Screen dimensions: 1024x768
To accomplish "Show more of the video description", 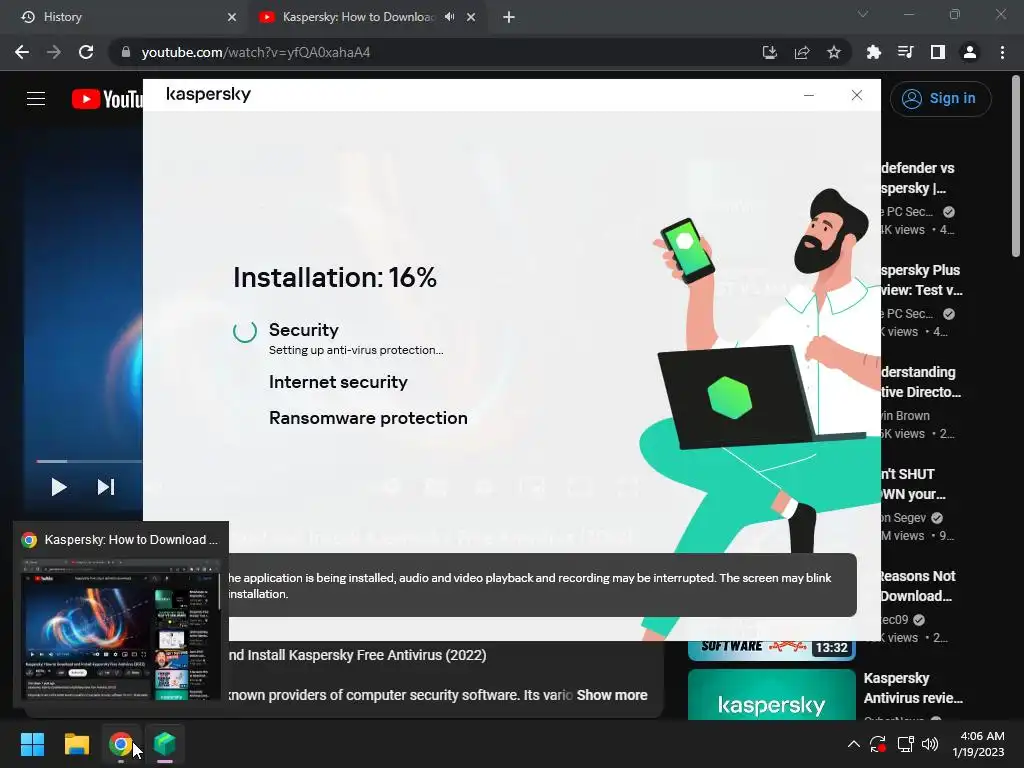I will [612, 696].
